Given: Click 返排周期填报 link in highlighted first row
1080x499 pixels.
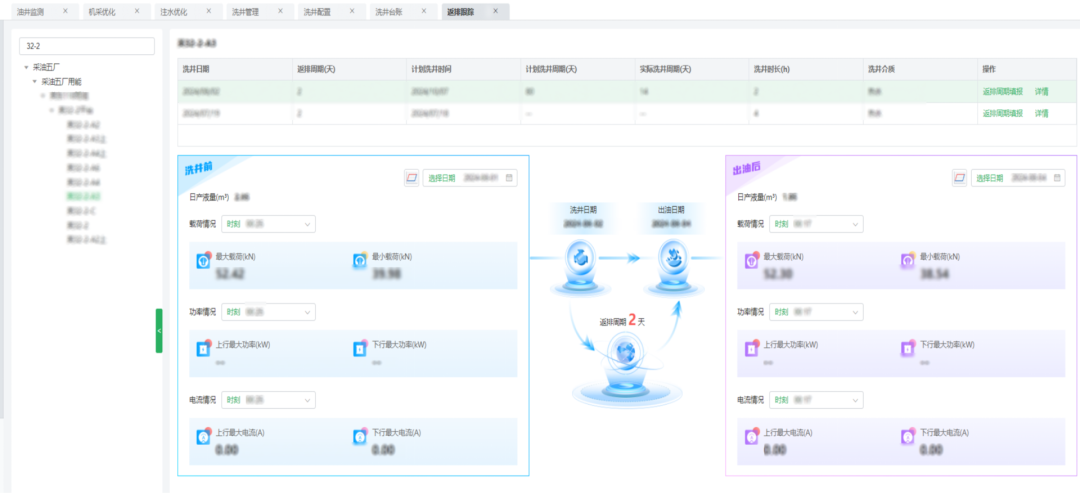Looking at the screenshot, I should coord(1003,91).
